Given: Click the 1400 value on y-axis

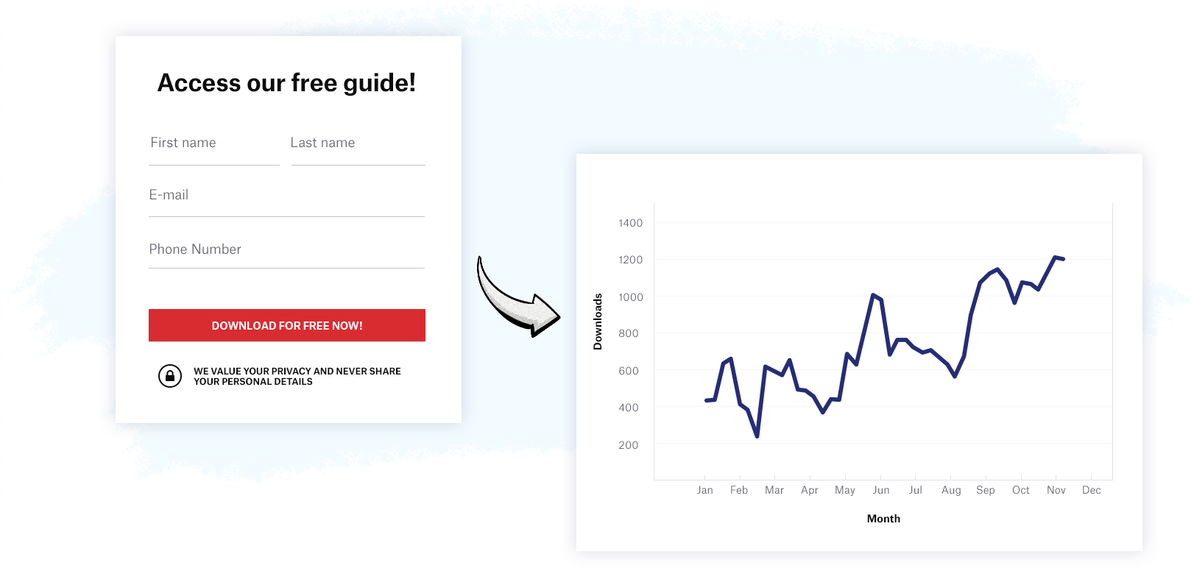Looking at the screenshot, I should click(631, 223).
